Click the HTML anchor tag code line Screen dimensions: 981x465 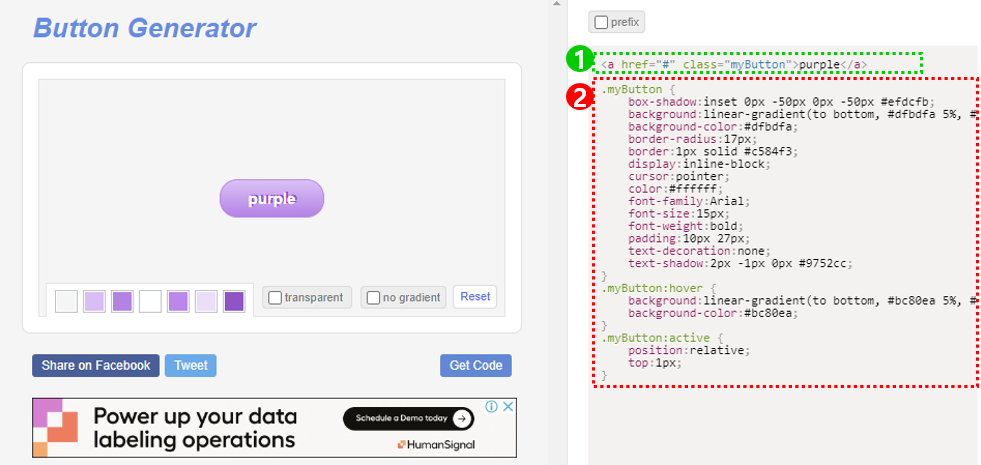[734, 64]
